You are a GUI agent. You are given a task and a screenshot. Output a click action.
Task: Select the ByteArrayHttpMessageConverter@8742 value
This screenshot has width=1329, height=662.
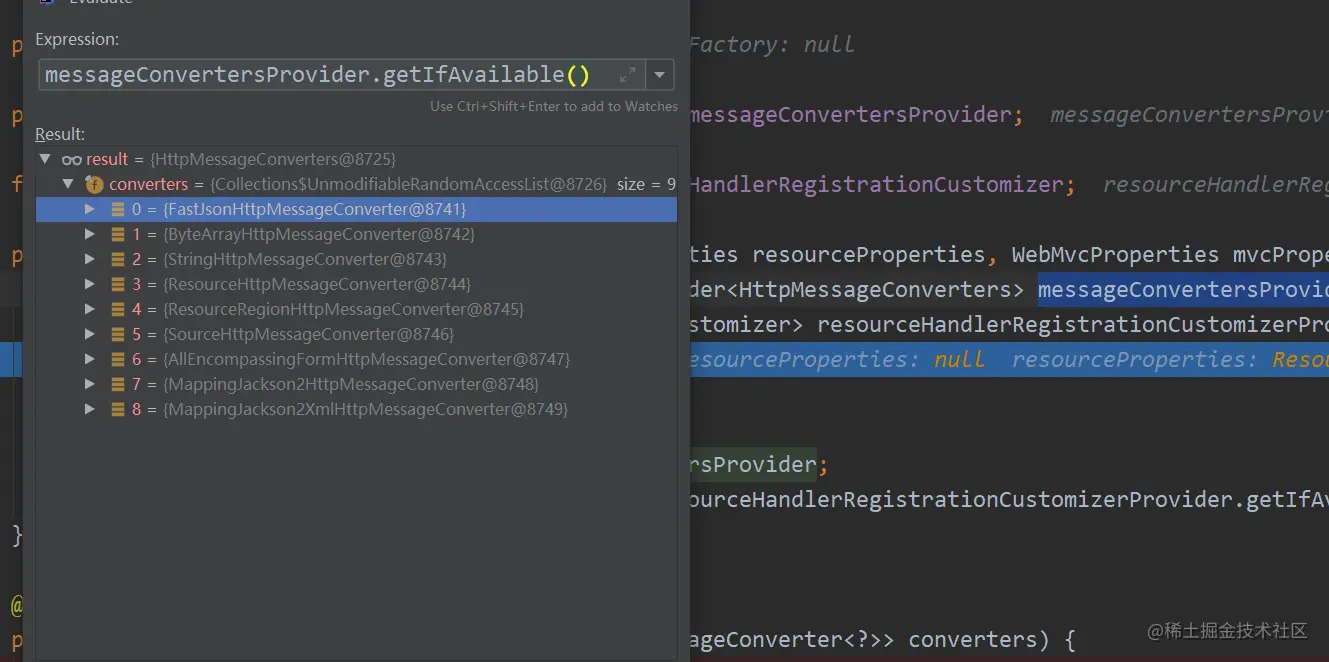pyautogui.click(x=318, y=234)
